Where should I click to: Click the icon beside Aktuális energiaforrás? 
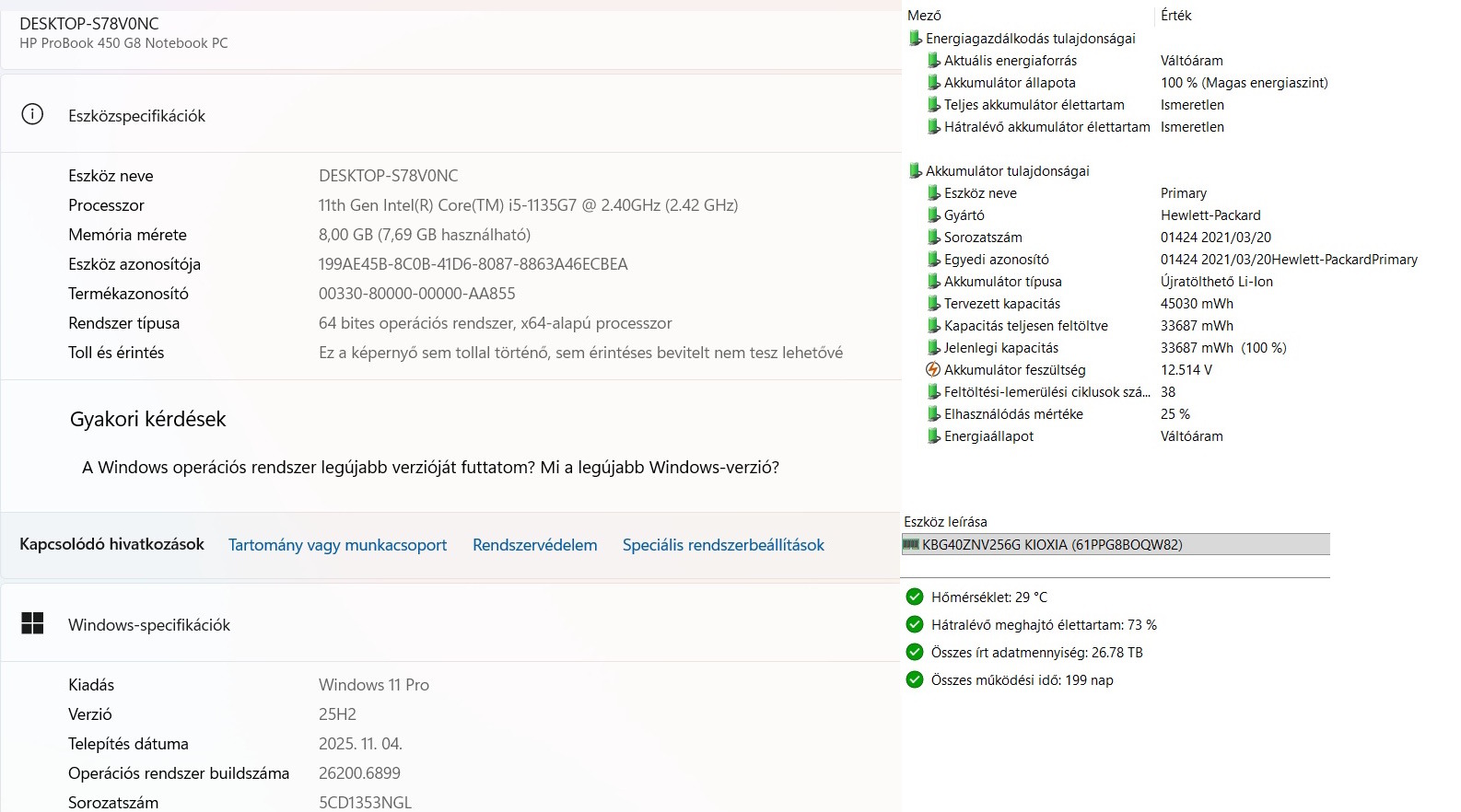(x=933, y=61)
